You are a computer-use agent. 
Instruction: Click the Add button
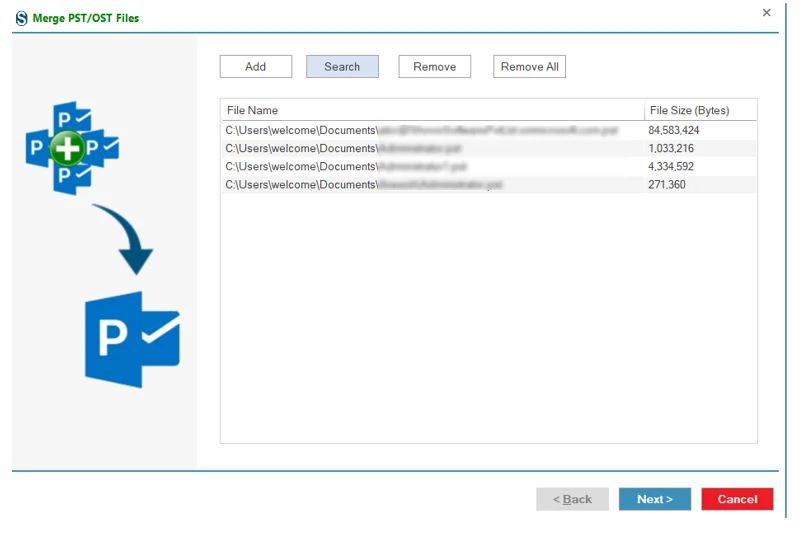pos(255,66)
